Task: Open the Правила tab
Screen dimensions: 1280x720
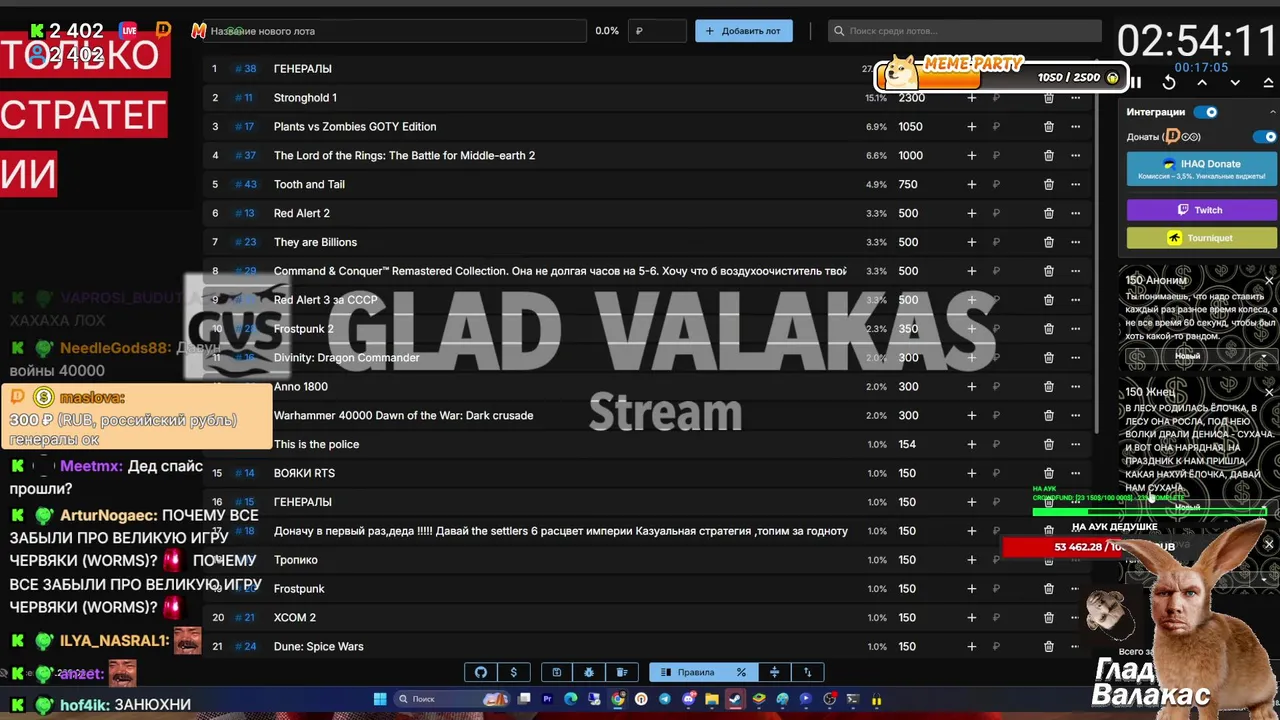Action: (x=687, y=672)
